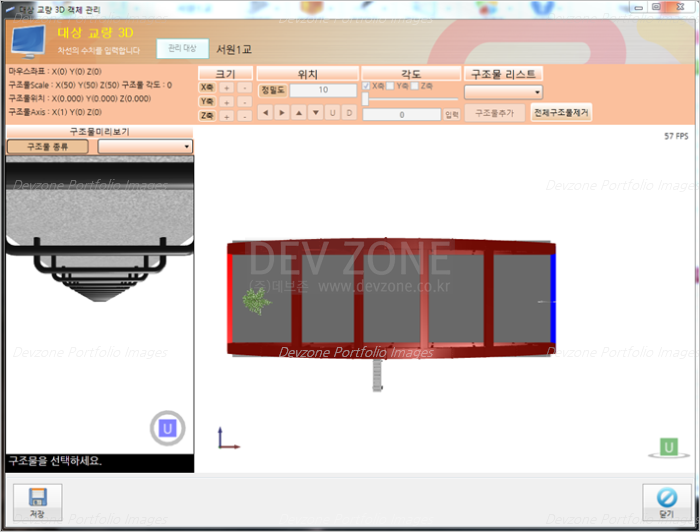Click the 구조물미리보기 header
This screenshot has width=700, height=532.
(100, 132)
